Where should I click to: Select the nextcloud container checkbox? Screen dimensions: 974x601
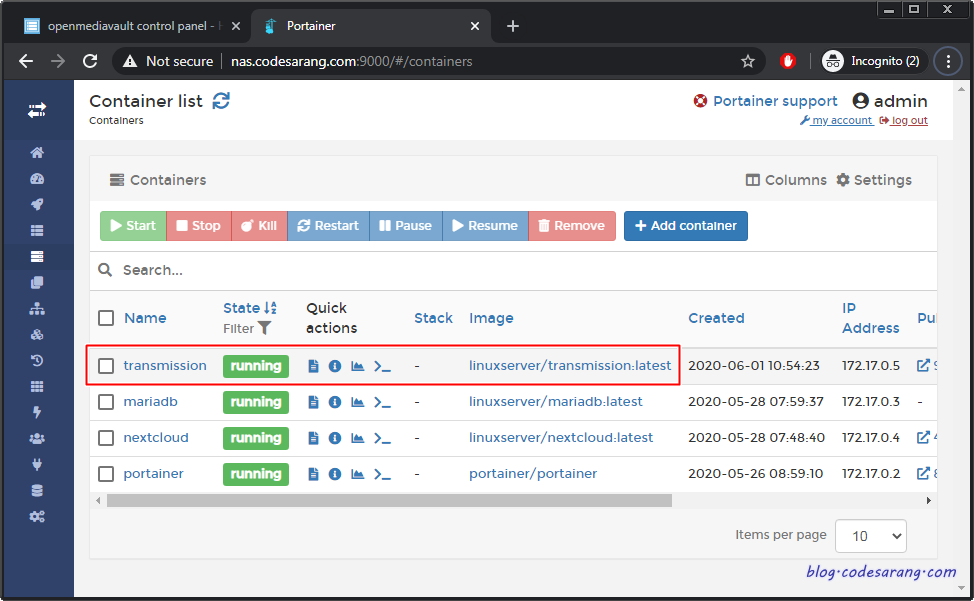(106, 438)
